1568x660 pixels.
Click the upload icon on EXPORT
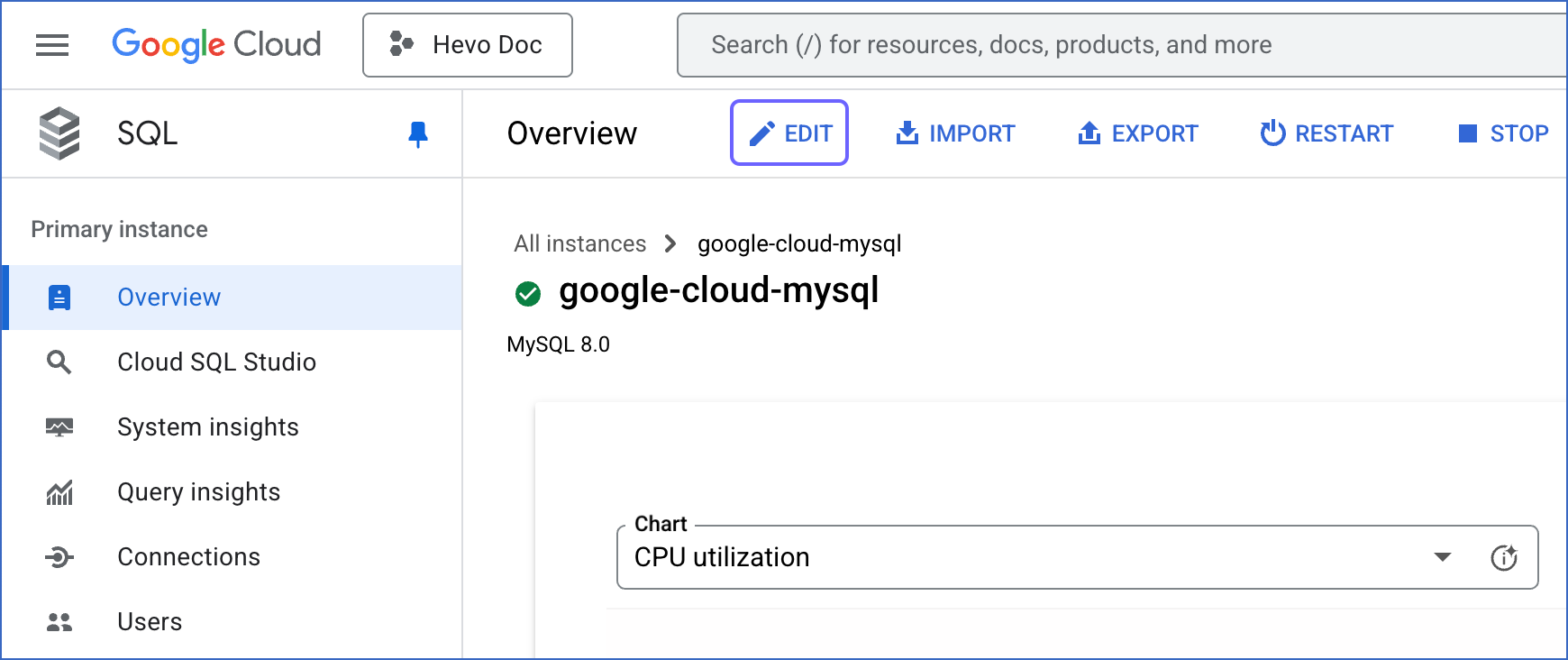tap(1089, 133)
